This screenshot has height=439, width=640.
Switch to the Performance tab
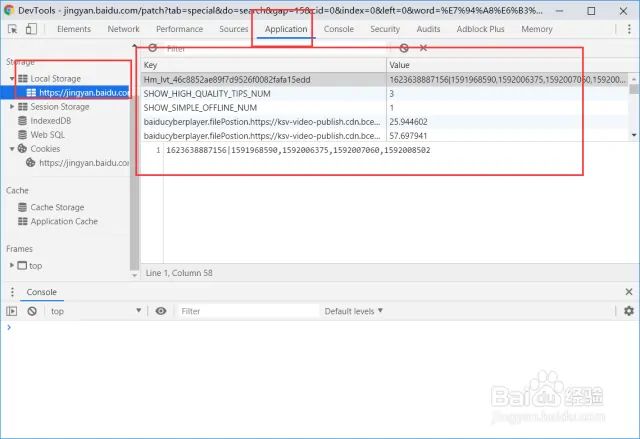(179, 29)
